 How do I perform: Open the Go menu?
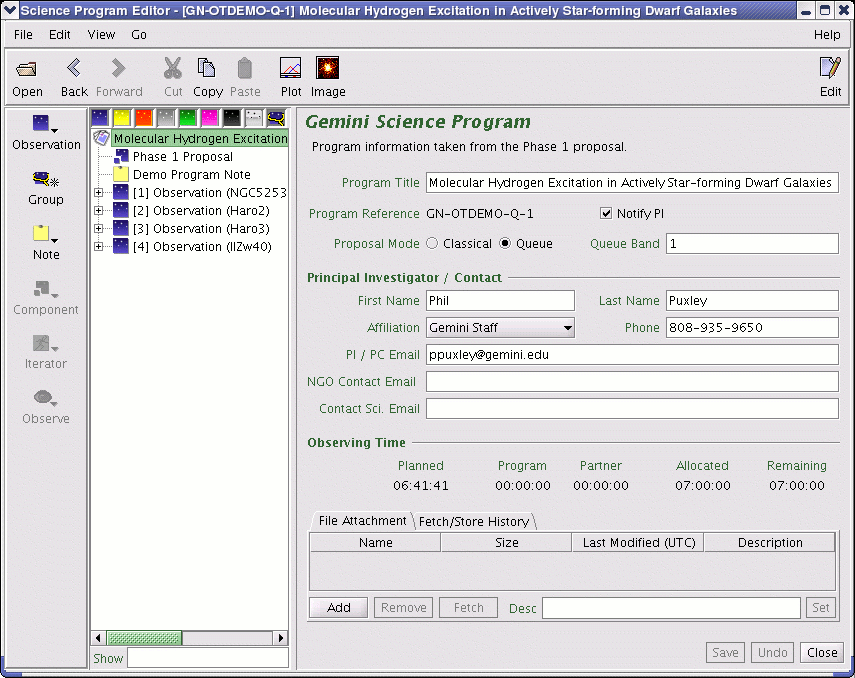point(139,34)
